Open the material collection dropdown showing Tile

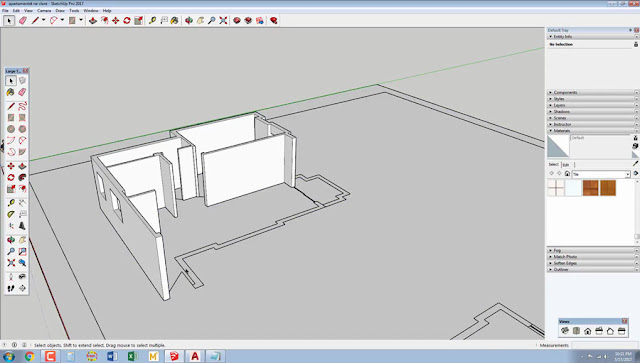coord(601,174)
